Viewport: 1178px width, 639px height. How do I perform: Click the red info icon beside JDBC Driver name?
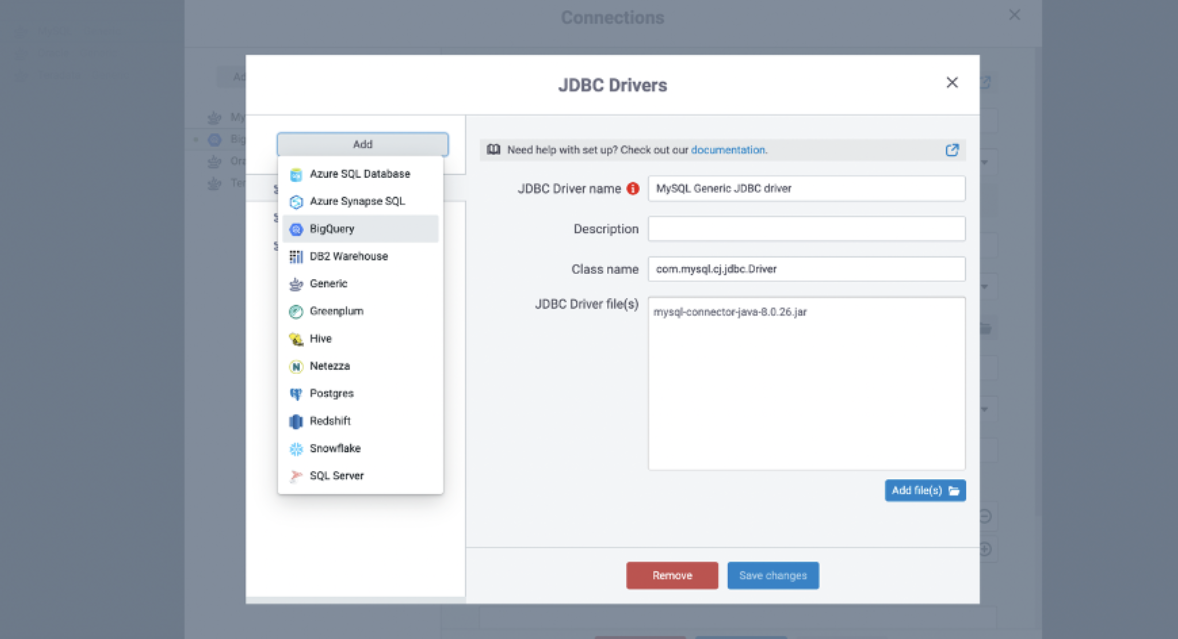[633, 188]
